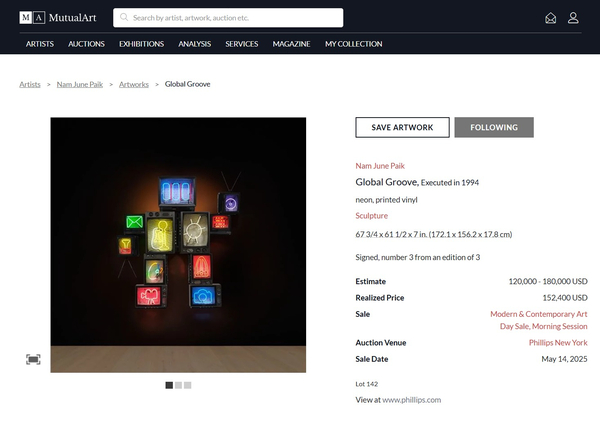Open the user account profile icon

573,18
